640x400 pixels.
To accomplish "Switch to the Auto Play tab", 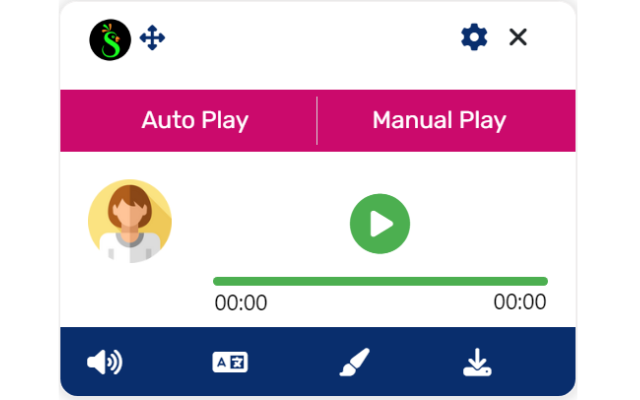I will [x=195, y=121].
